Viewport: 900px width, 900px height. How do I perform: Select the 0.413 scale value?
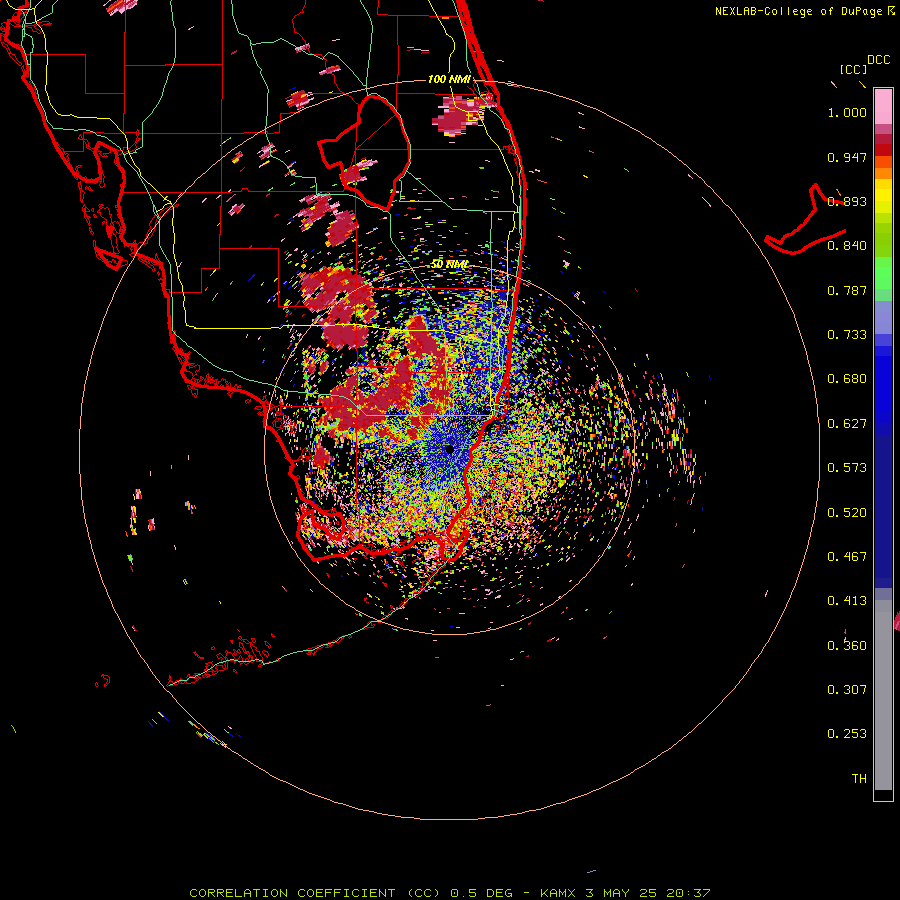tap(847, 601)
